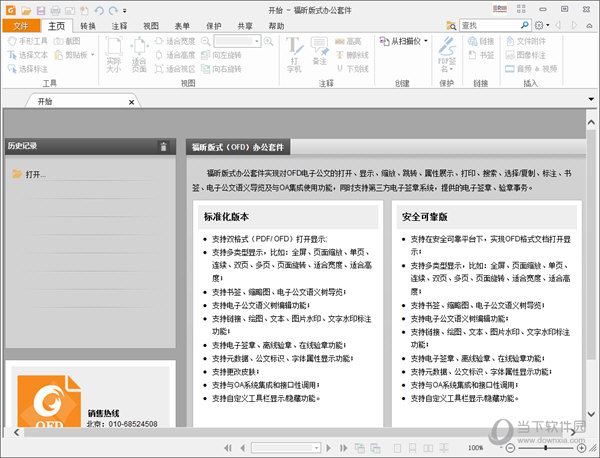Image resolution: width=600 pixels, height=458 pixels.
Task: Click the zoom in magnifier icon in ribbon
Action: tap(269, 41)
